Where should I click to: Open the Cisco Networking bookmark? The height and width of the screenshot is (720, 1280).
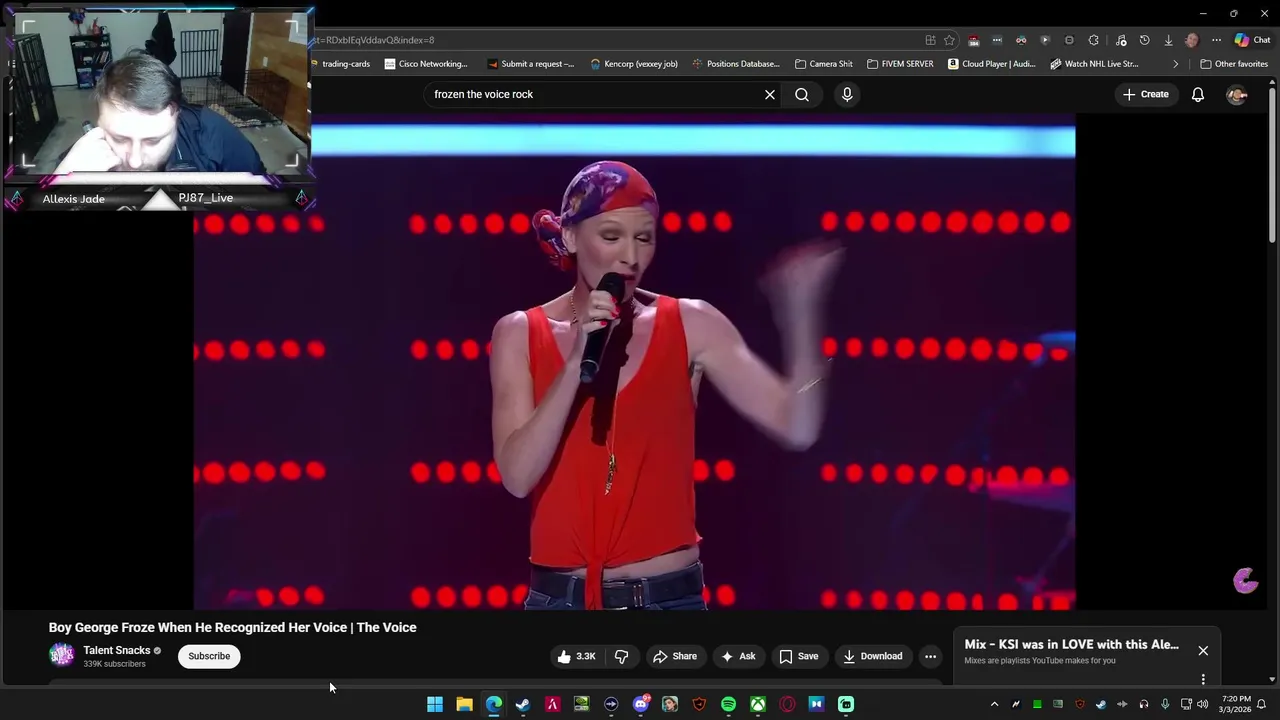[426, 64]
